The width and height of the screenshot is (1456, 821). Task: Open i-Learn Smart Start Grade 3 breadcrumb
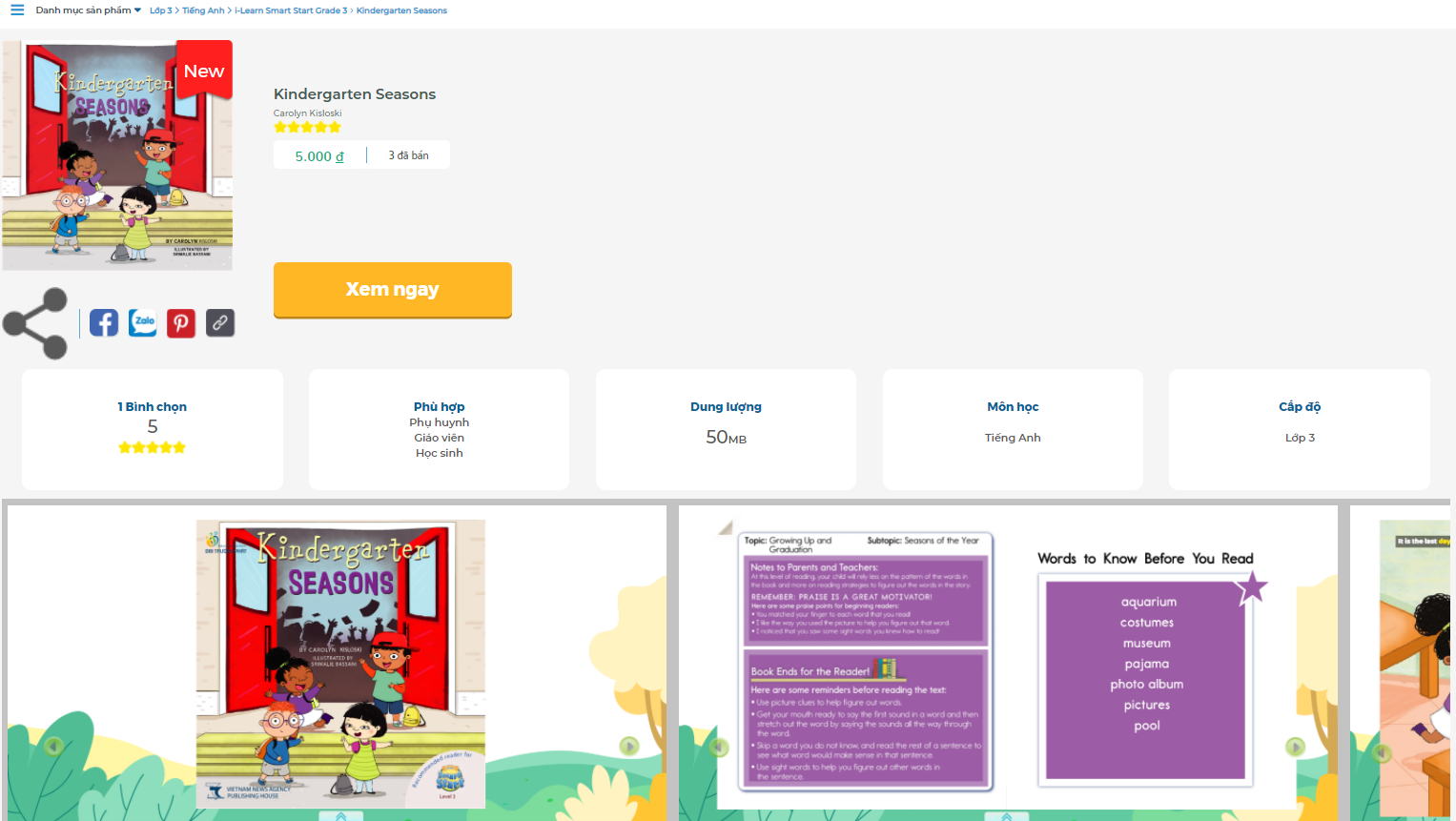point(291,10)
